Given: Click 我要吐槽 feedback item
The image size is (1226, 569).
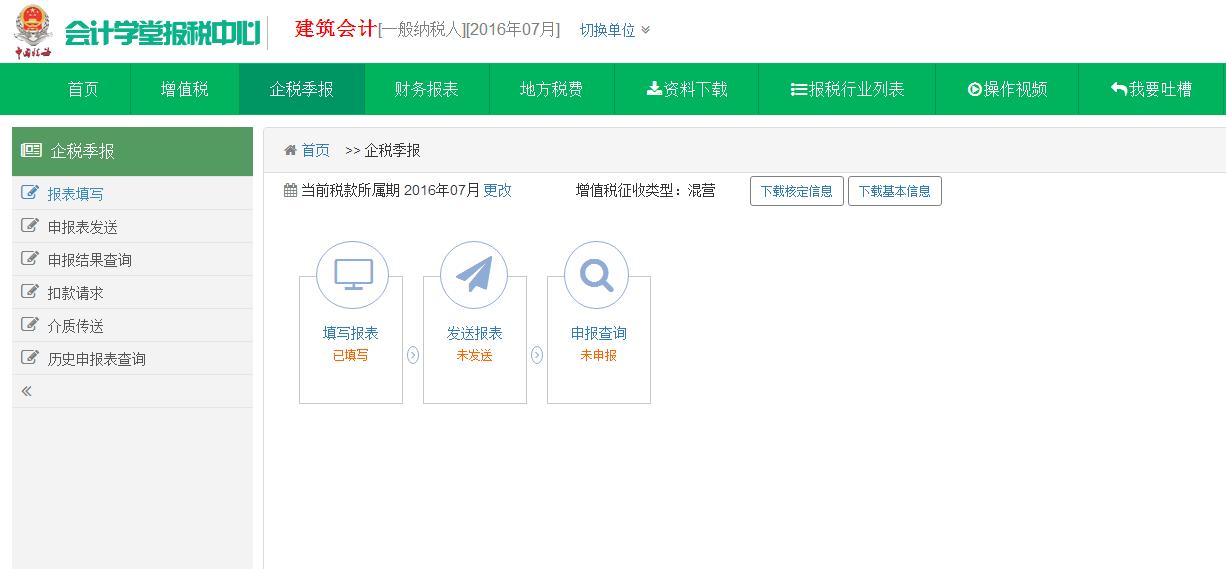Looking at the screenshot, I should [1151, 89].
